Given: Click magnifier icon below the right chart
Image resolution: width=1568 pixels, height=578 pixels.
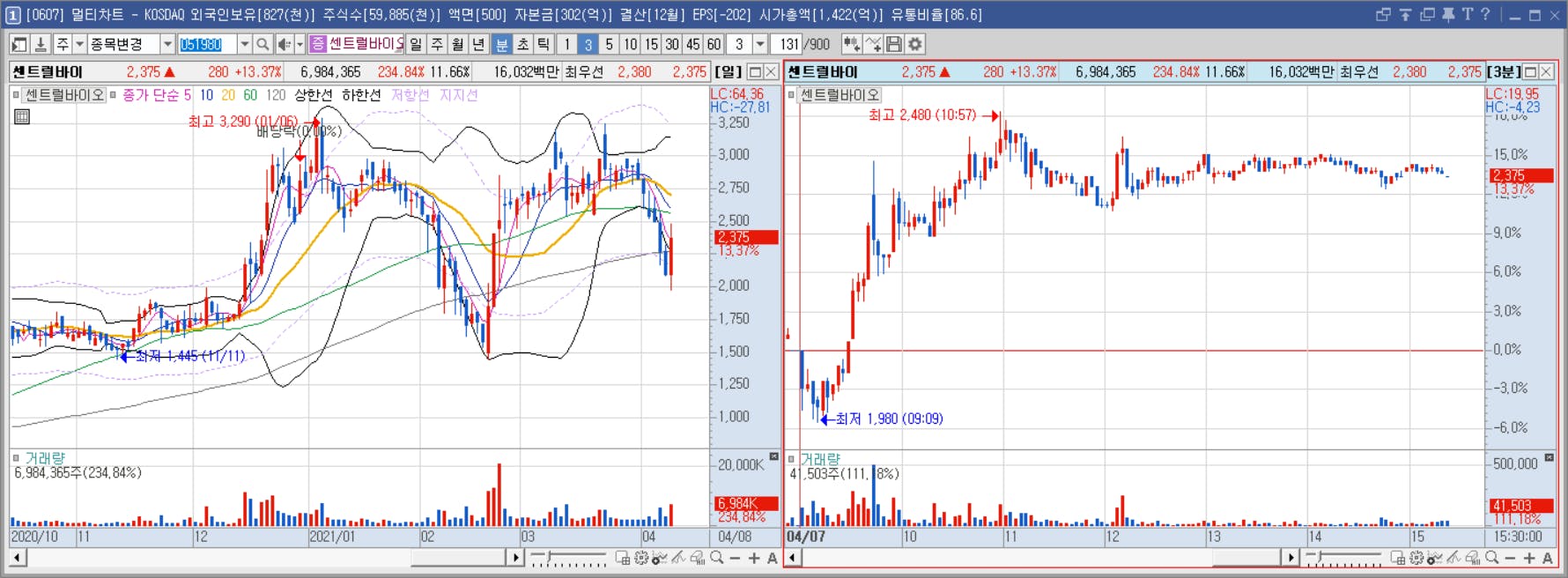Looking at the screenshot, I should coord(1491,558).
